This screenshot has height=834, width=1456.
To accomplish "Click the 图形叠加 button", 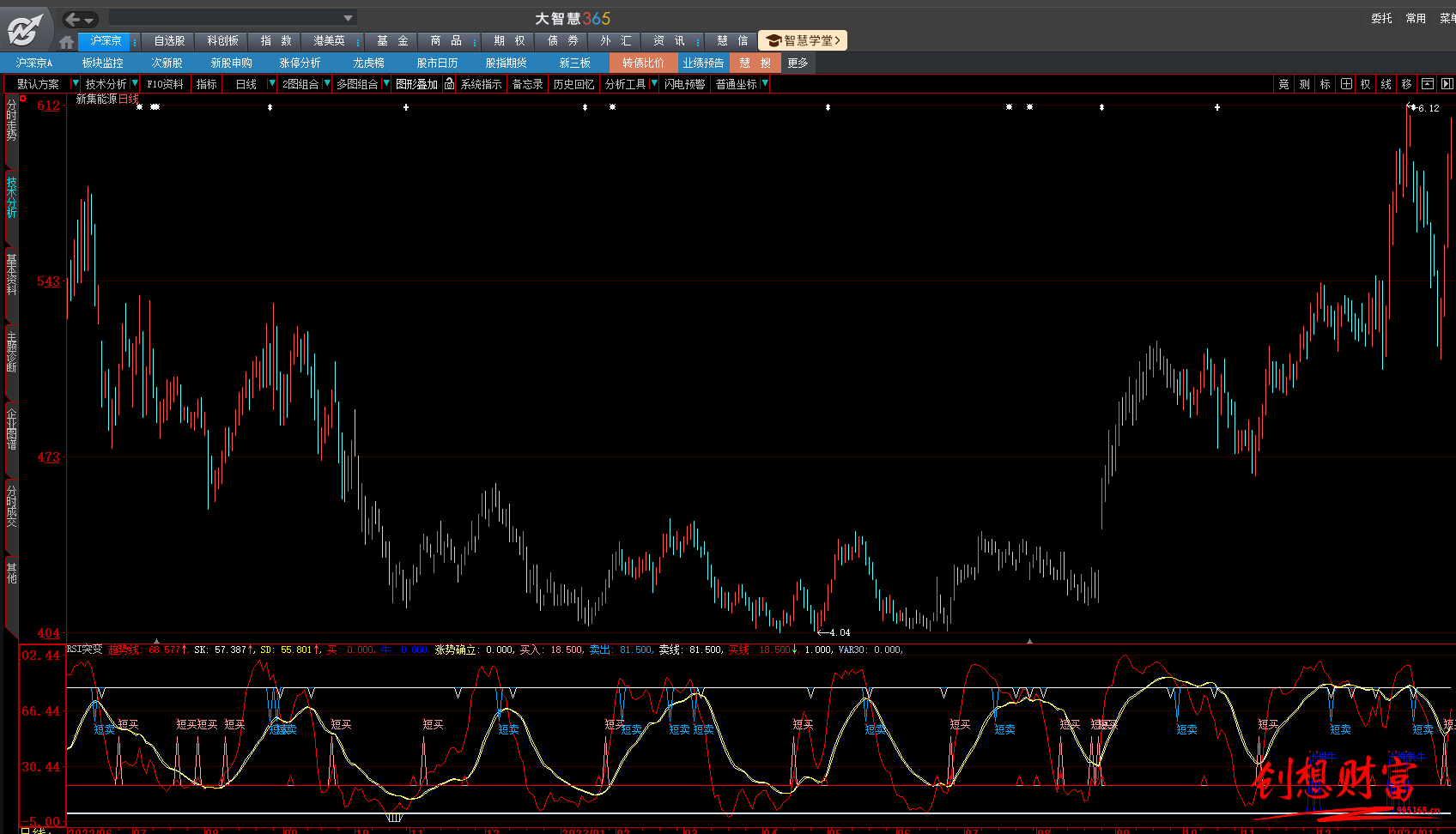I will [417, 84].
